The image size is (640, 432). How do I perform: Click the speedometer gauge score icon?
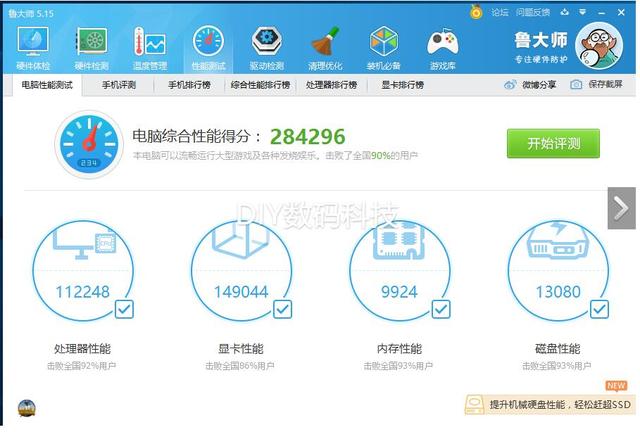tap(89, 144)
